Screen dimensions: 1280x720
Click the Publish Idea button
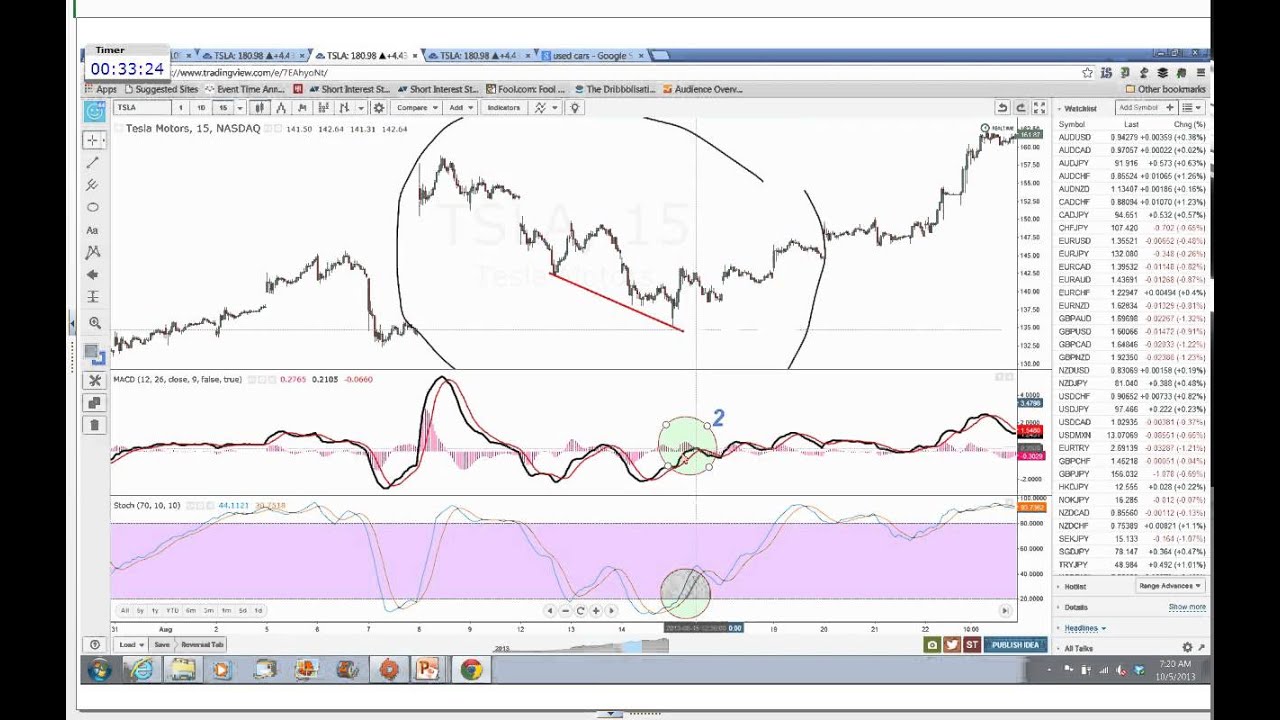(x=1015, y=645)
